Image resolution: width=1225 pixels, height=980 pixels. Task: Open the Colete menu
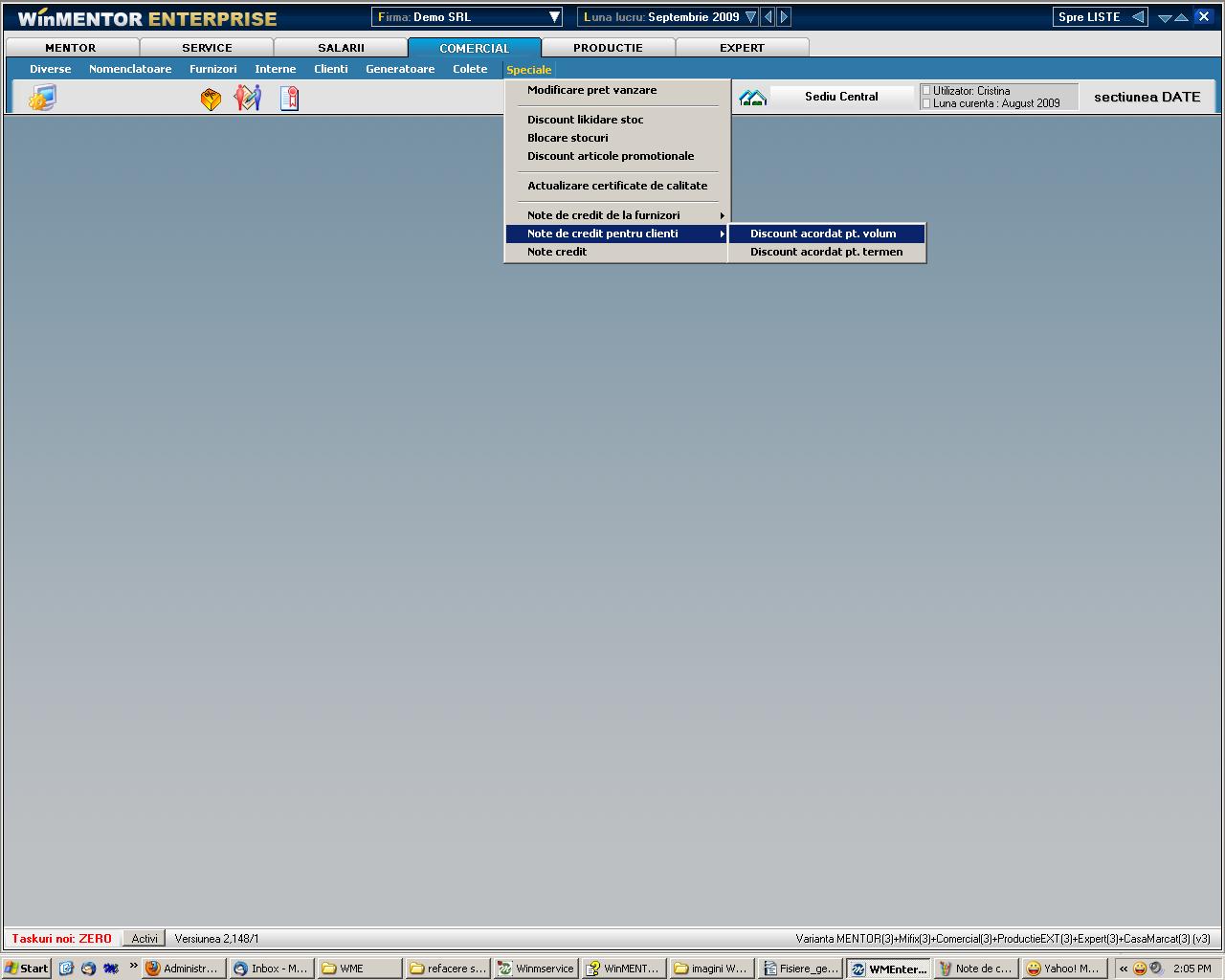click(470, 69)
